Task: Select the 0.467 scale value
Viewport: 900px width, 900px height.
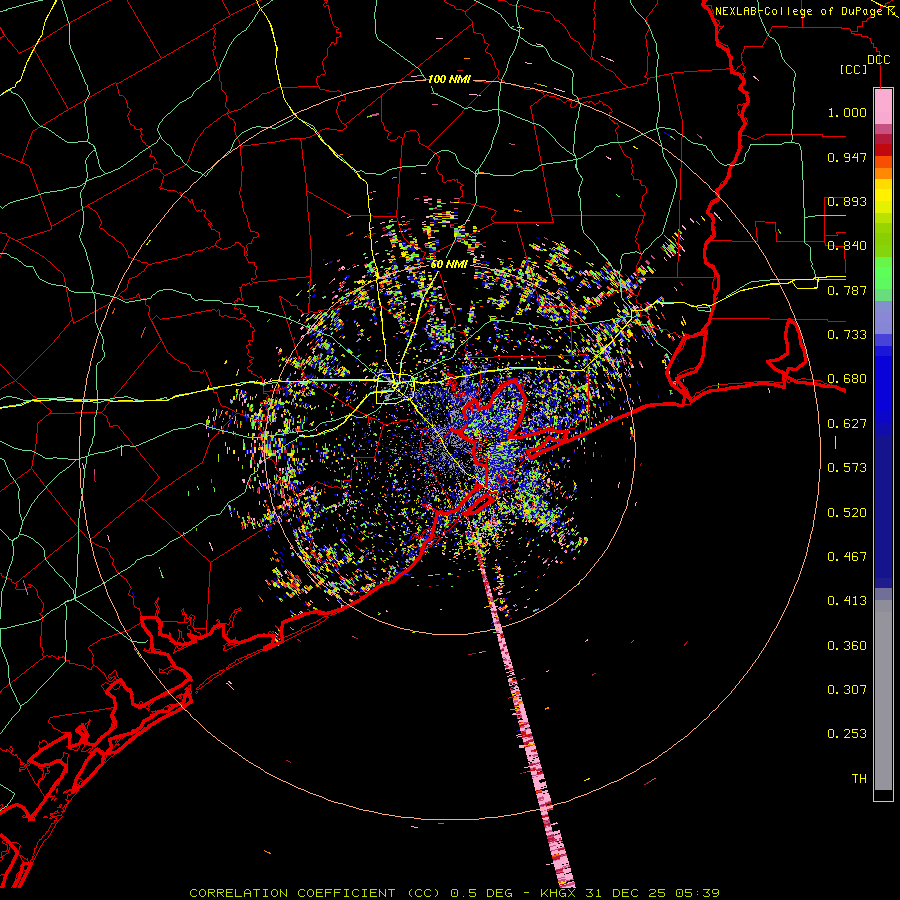Action: click(847, 557)
